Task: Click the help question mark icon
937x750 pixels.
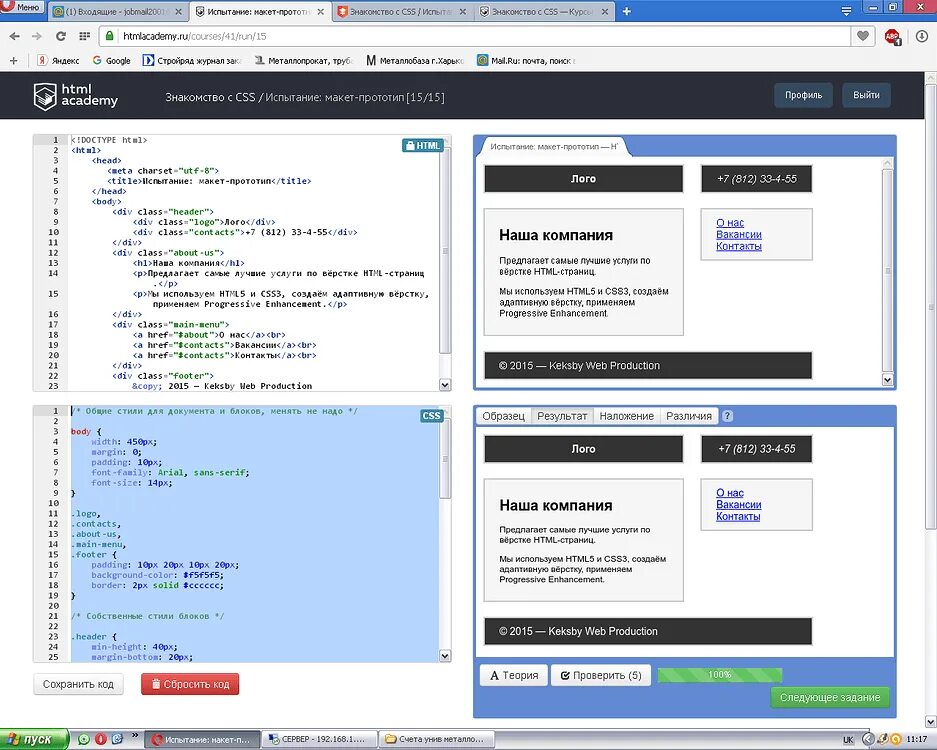Action: point(727,416)
